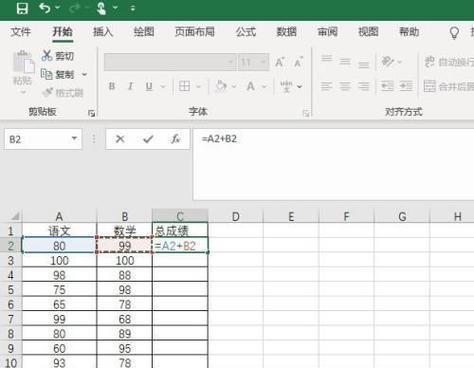Open the font size dropdown
This screenshot has height=368, width=474.
coord(263,62)
